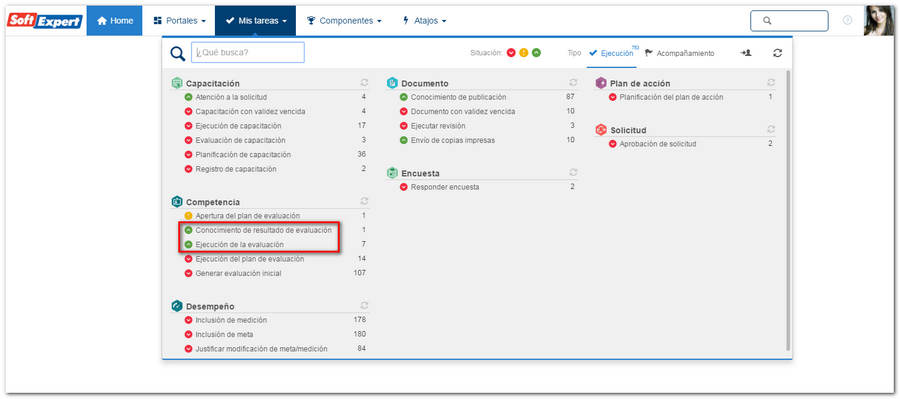Click the global refresh icon at top right
The image size is (900, 399).
(777, 53)
